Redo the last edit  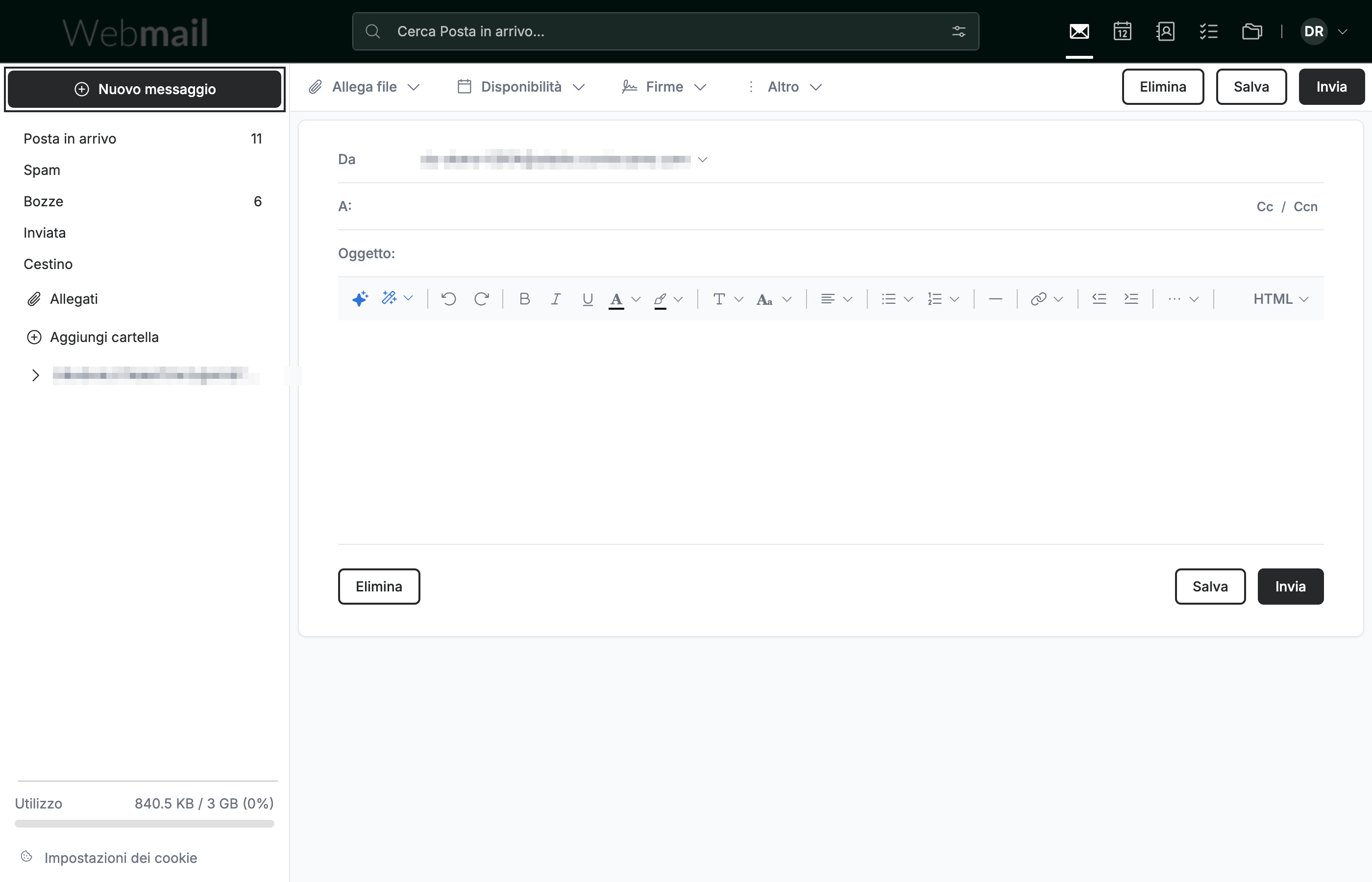click(x=481, y=298)
